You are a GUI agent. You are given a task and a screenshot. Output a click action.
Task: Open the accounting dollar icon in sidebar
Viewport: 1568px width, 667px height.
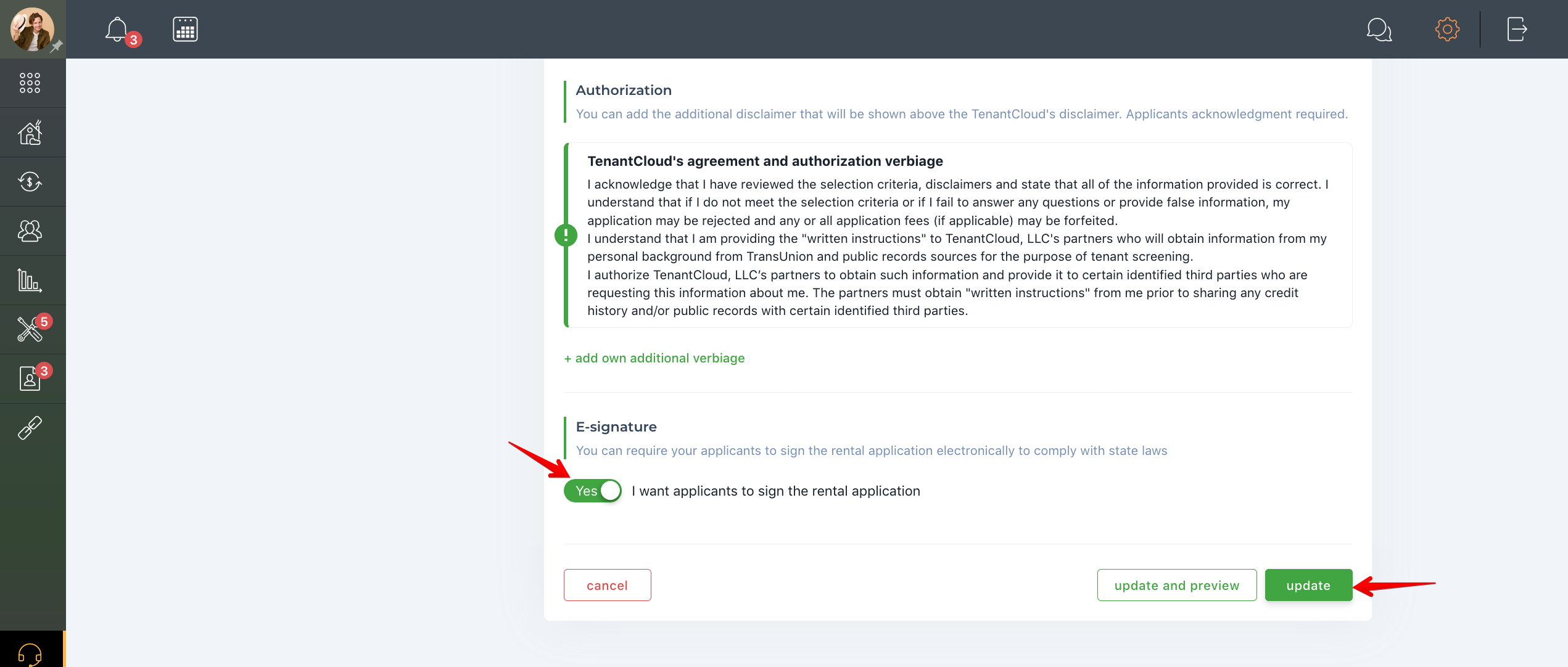point(30,181)
